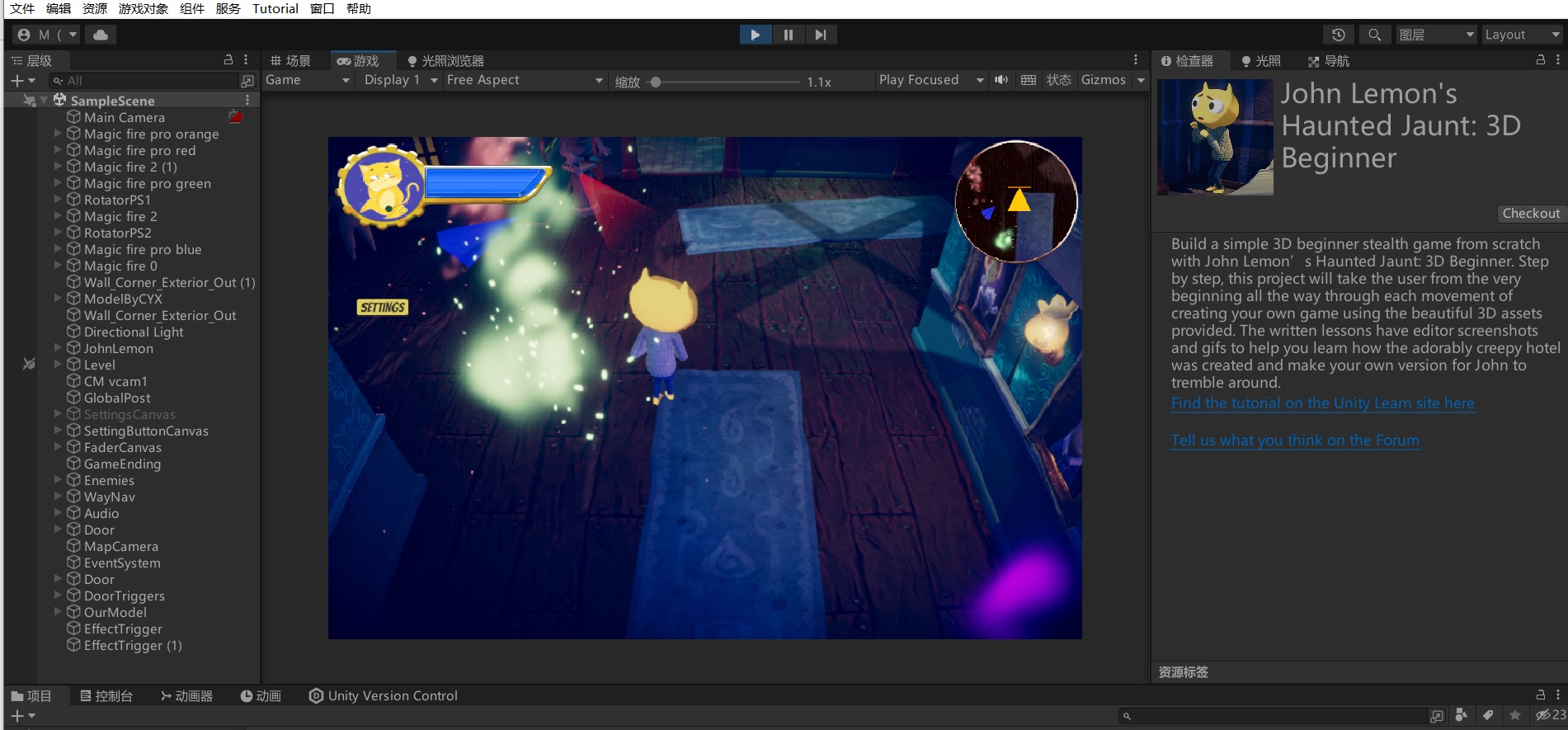This screenshot has height=730, width=1568.
Task: Open the 图层 layers dropdown
Action: click(x=1436, y=35)
